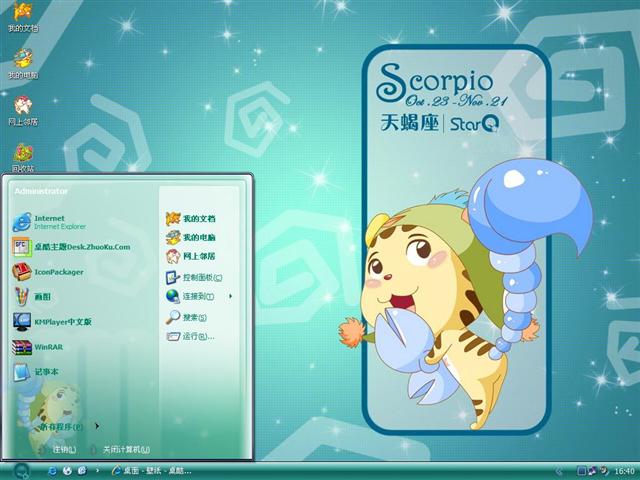Click the system tray icon beside the clock
Image resolution: width=640 pixels, height=480 pixels.
(x=603, y=471)
